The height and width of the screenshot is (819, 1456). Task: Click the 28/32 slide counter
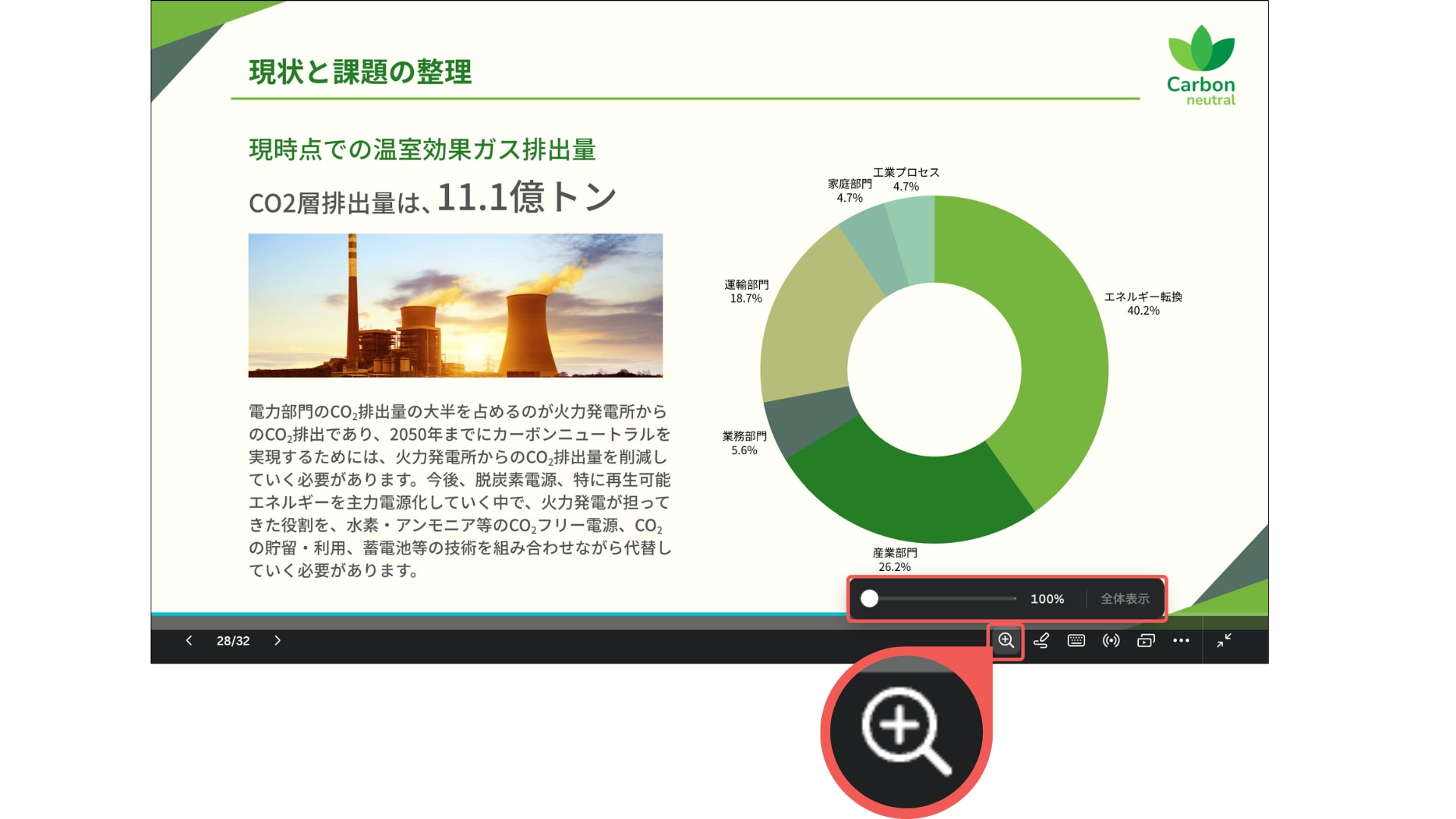[x=233, y=641]
